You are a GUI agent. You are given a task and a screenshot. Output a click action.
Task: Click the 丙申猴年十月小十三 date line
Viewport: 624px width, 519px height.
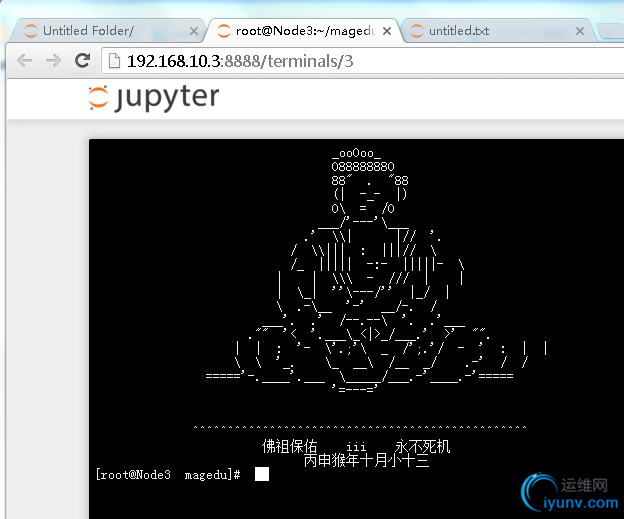(x=367, y=460)
